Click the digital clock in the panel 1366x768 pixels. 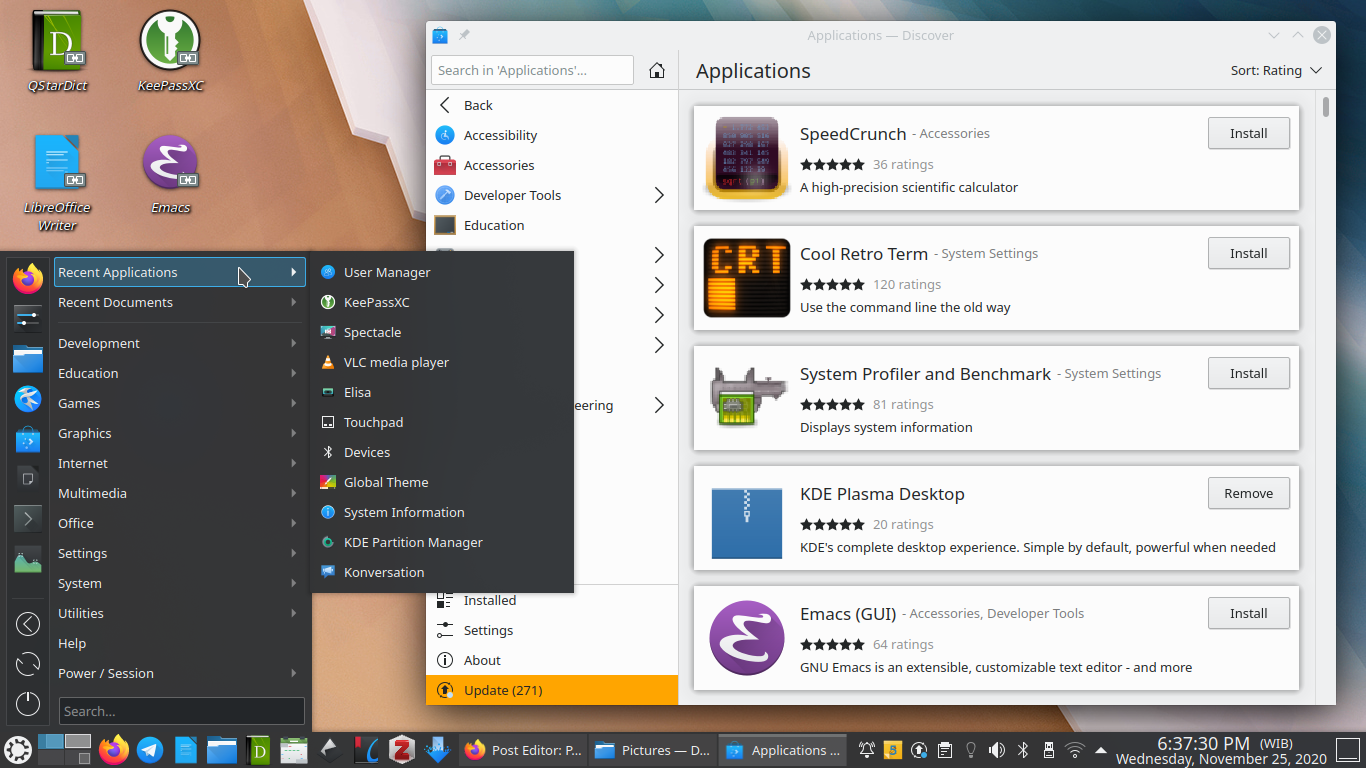[x=1220, y=750]
